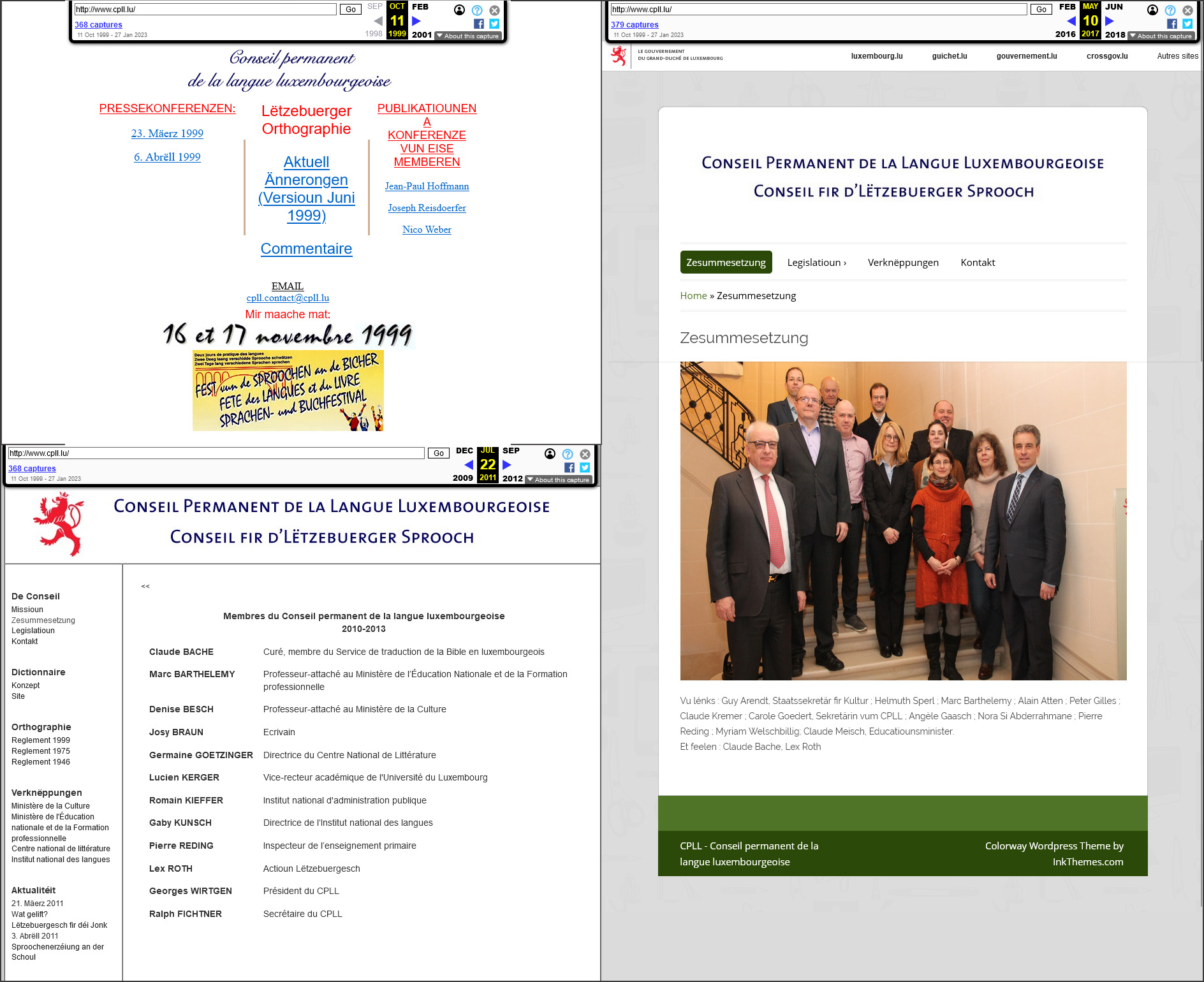Select the Zesummesetzung tab in the 2017 page
This screenshot has height=982, width=1204.
(x=726, y=263)
